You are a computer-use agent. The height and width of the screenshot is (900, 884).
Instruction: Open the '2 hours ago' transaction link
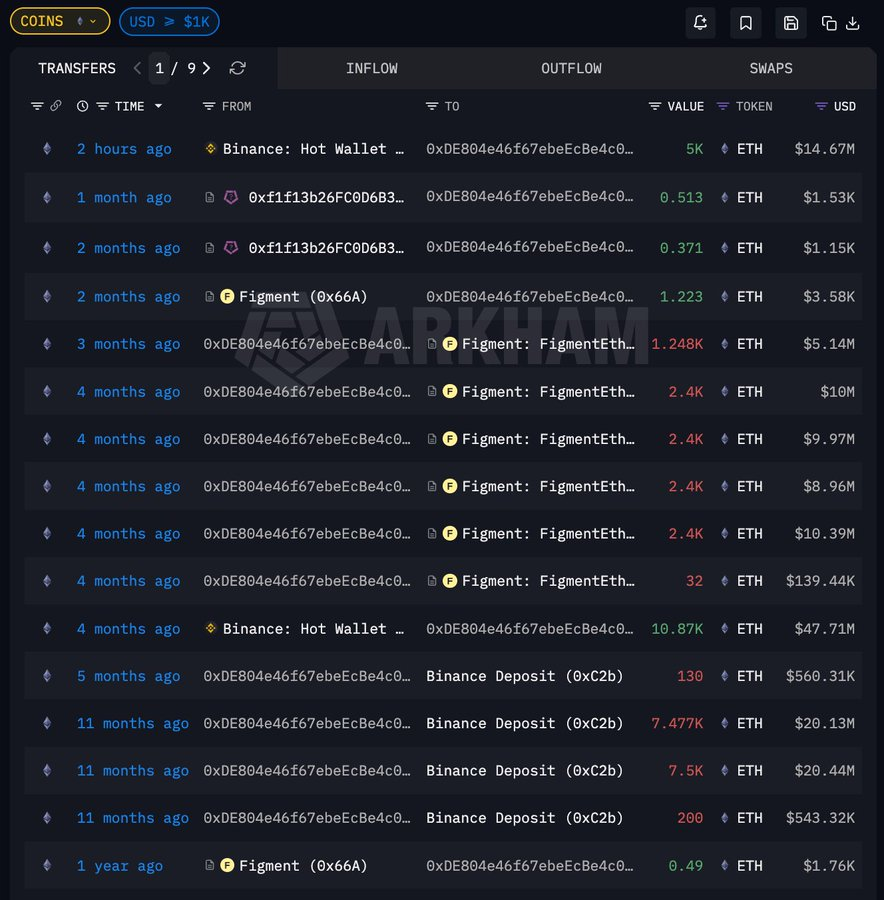(x=124, y=149)
